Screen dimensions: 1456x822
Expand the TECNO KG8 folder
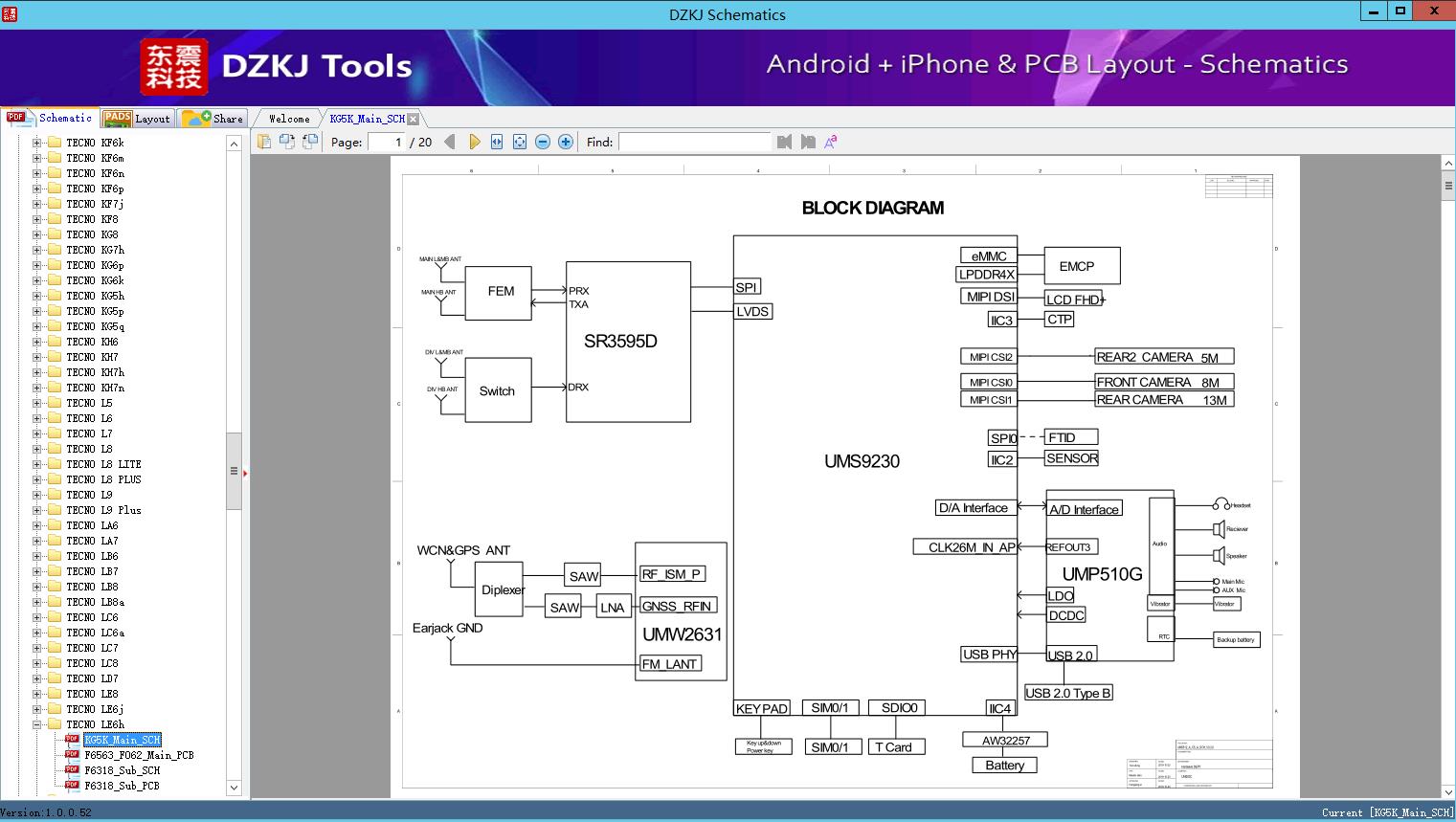(x=36, y=234)
